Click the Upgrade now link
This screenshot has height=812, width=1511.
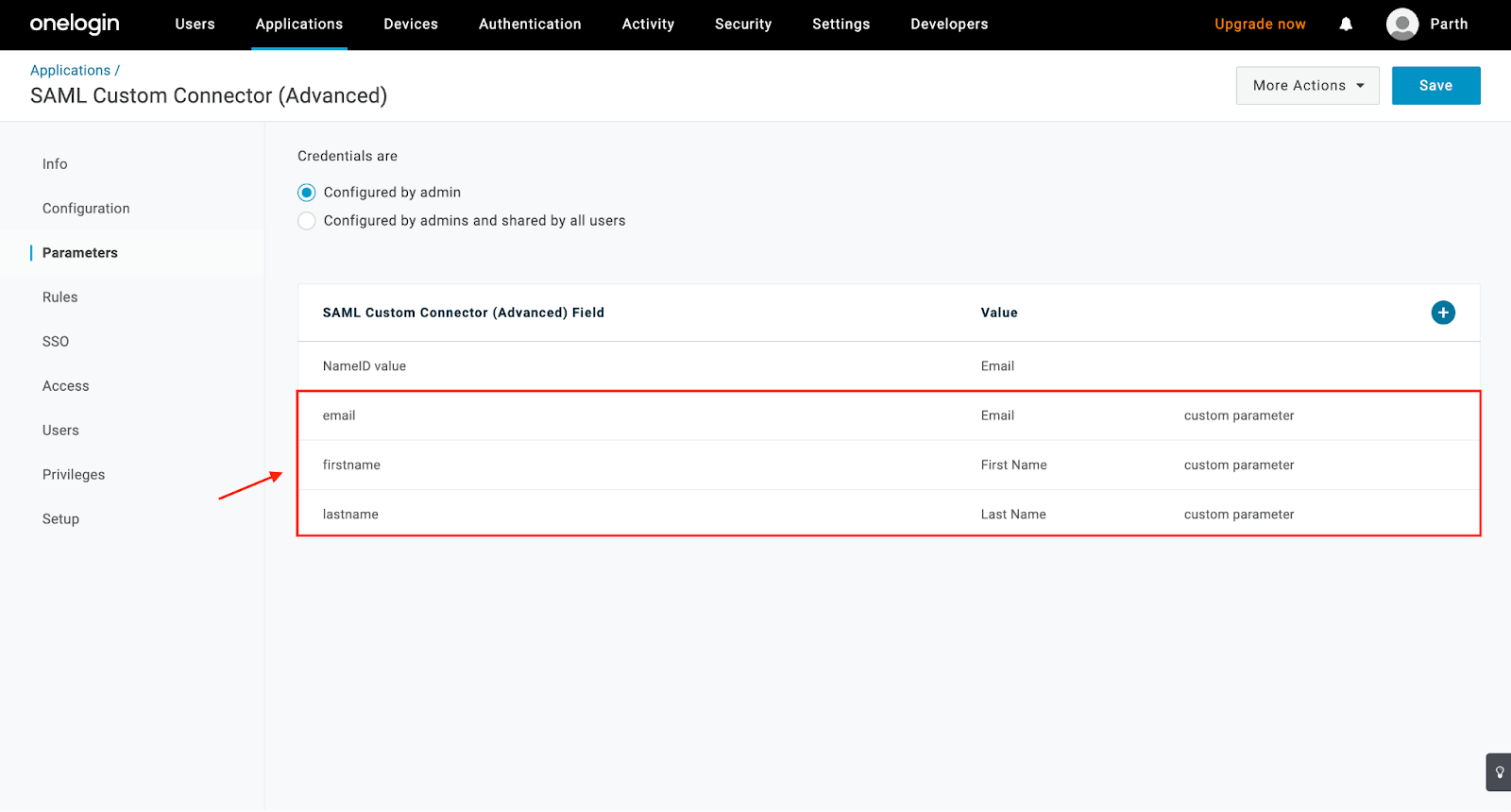1260,25
